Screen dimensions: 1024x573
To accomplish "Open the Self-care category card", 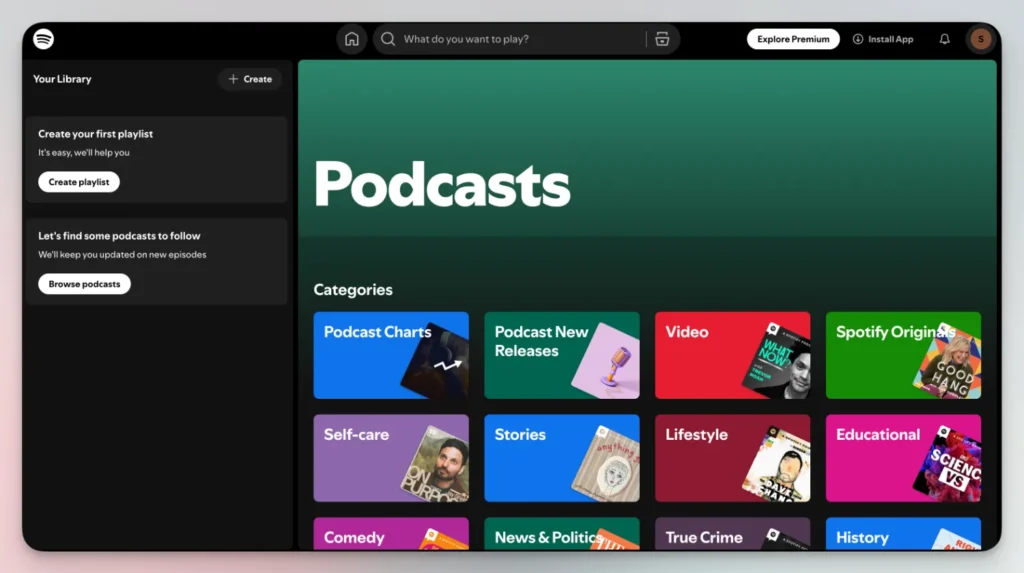I will 391,458.
